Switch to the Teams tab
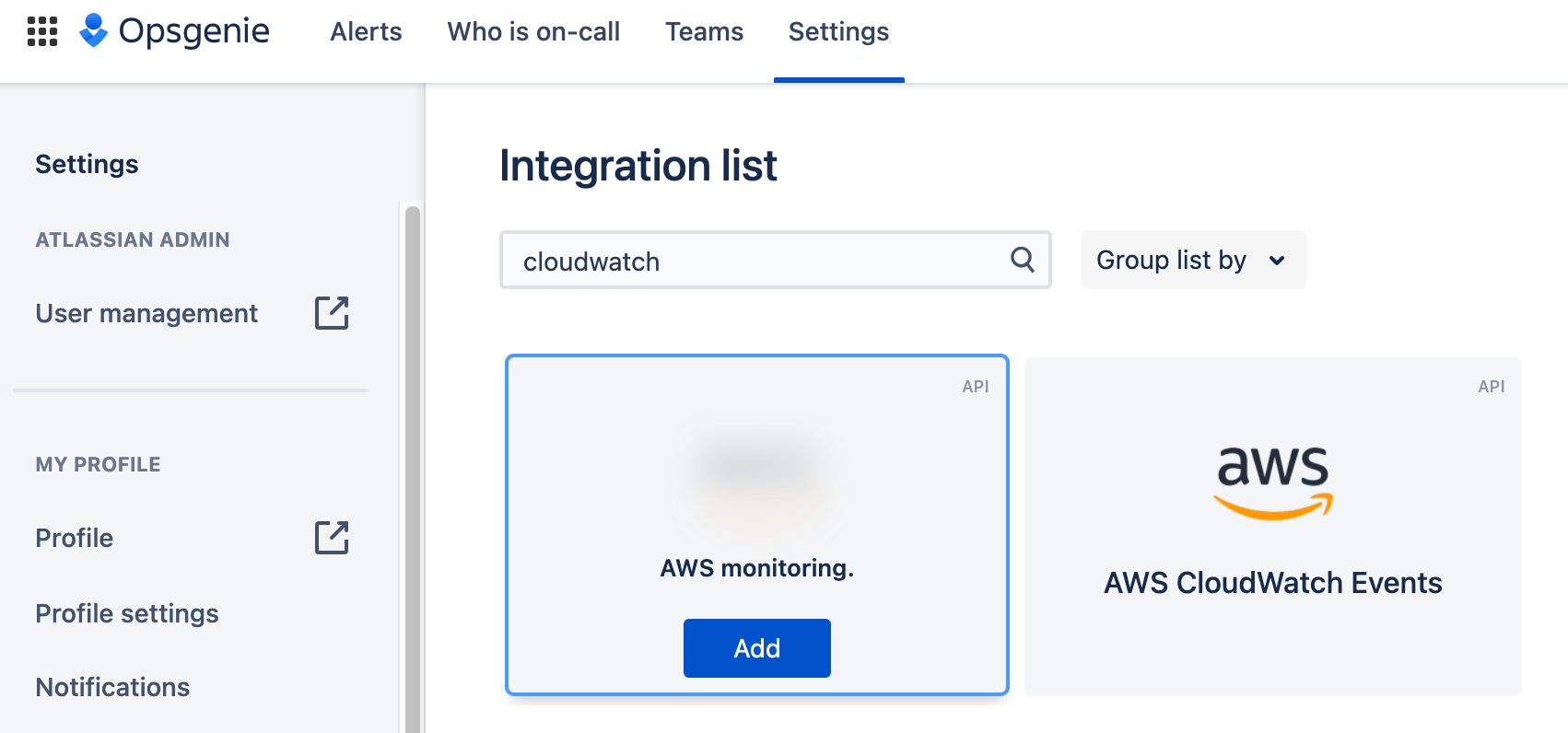Viewport: 1568px width, 733px height. (704, 31)
